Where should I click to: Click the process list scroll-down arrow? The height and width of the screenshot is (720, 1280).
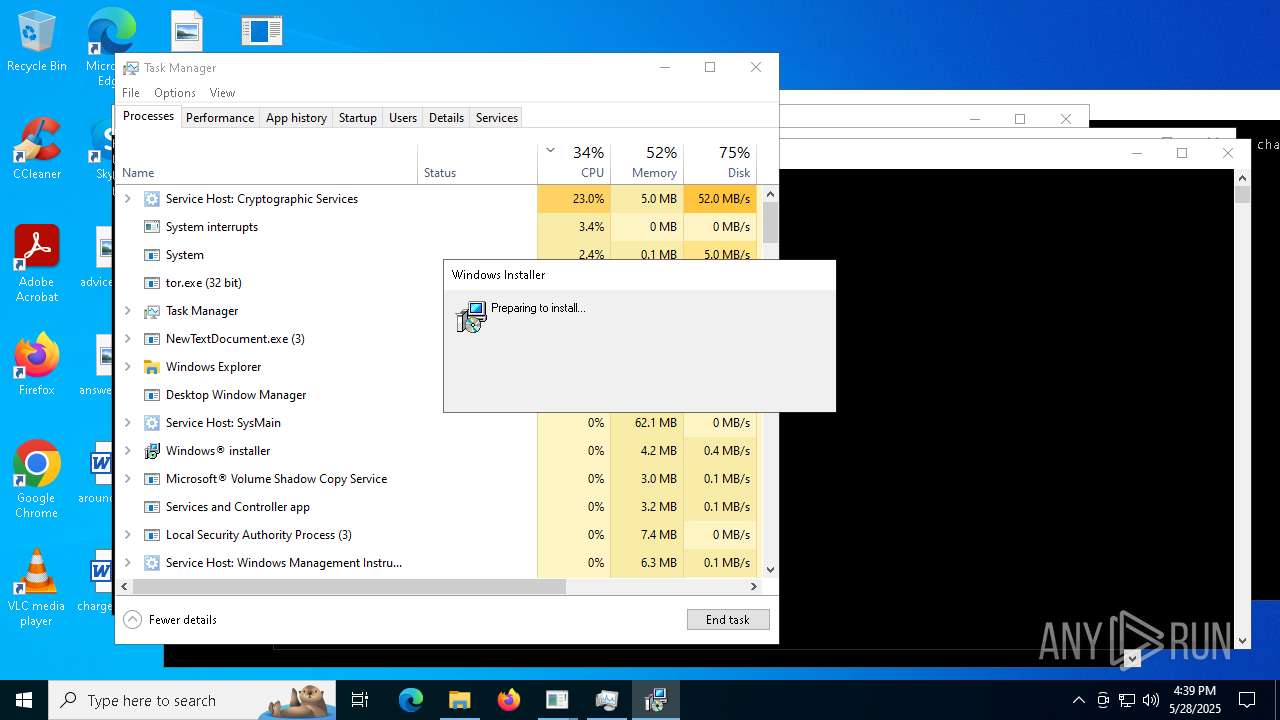tap(770, 570)
